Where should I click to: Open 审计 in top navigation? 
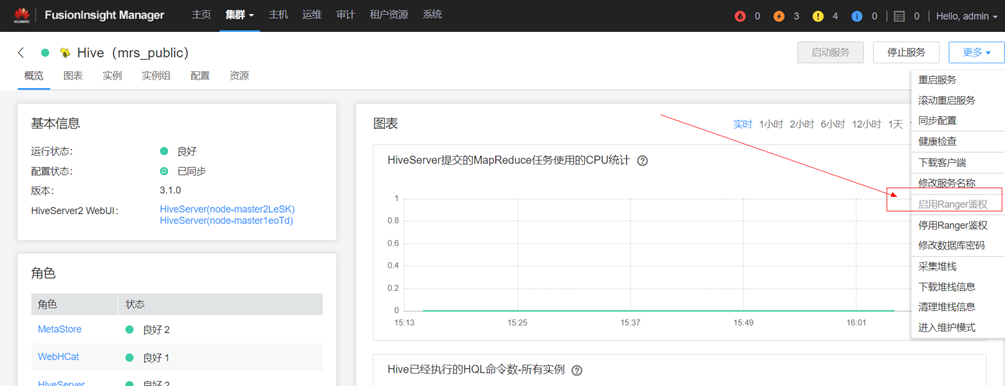345,15
